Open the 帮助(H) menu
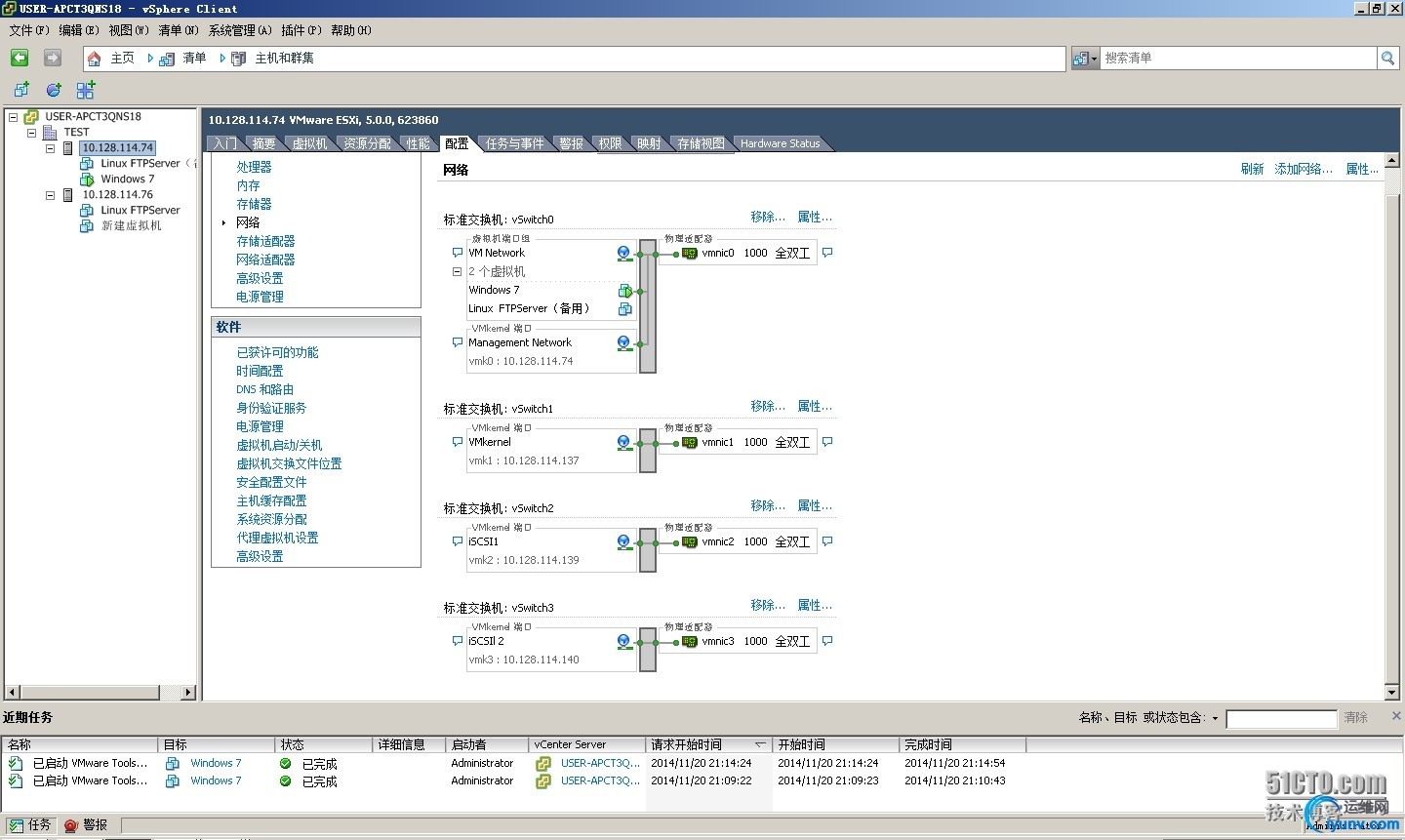Screen dimensions: 1405x840 click(x=350, y=30)
